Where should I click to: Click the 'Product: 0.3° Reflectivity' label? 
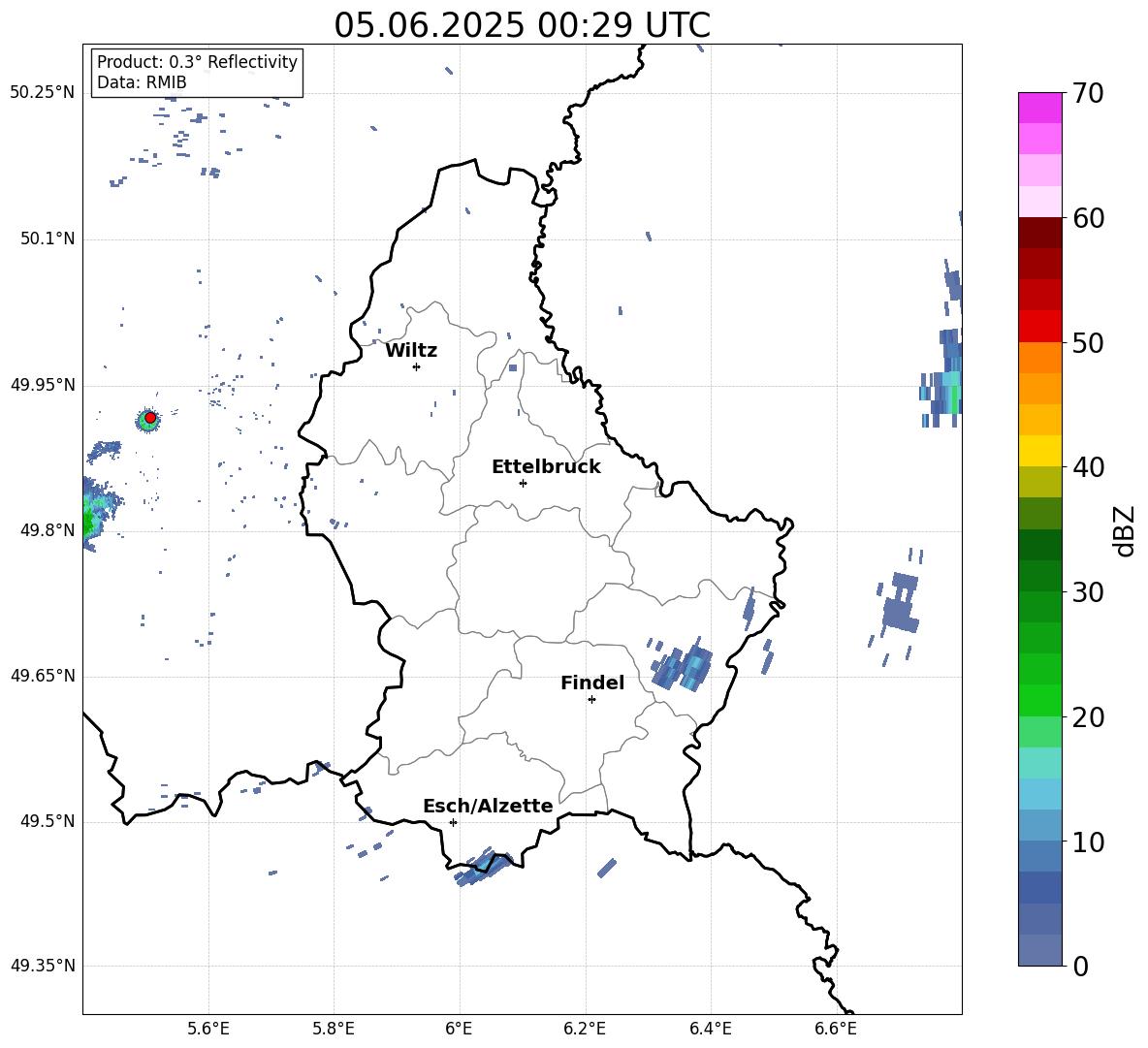(197, 62)
